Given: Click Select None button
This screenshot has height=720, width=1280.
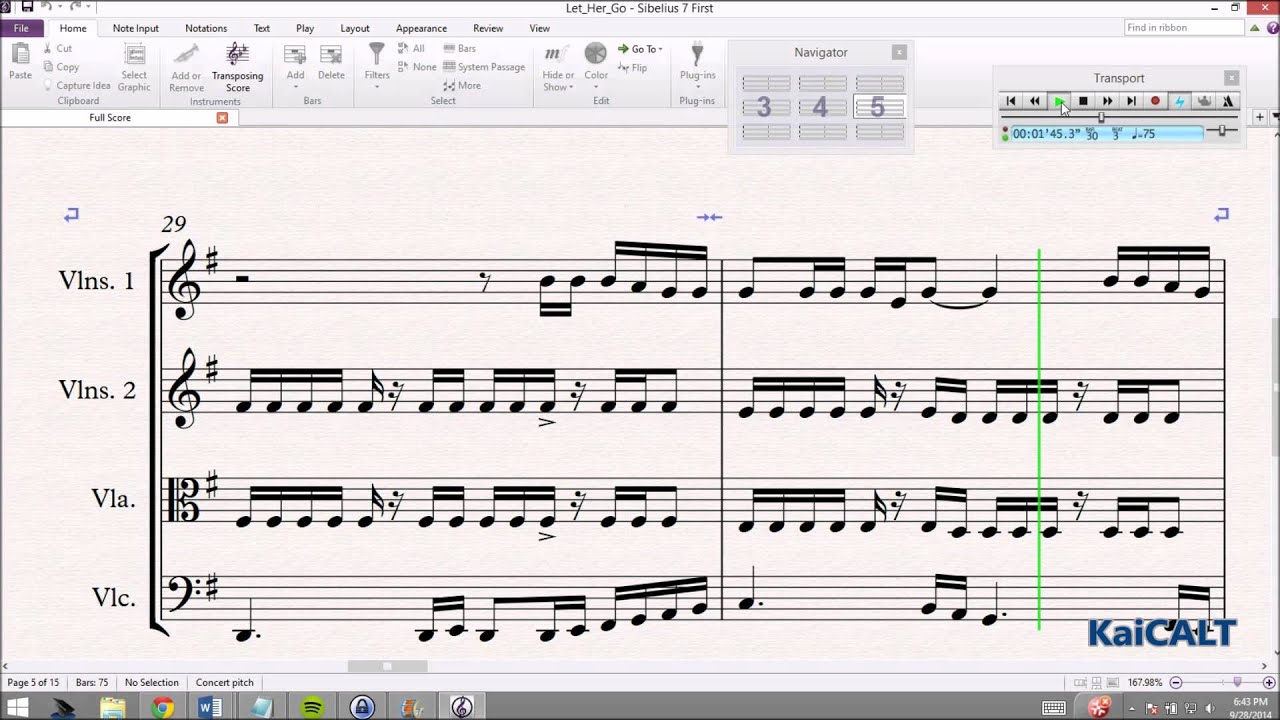Looking at the screenshot, I should 417,67.
